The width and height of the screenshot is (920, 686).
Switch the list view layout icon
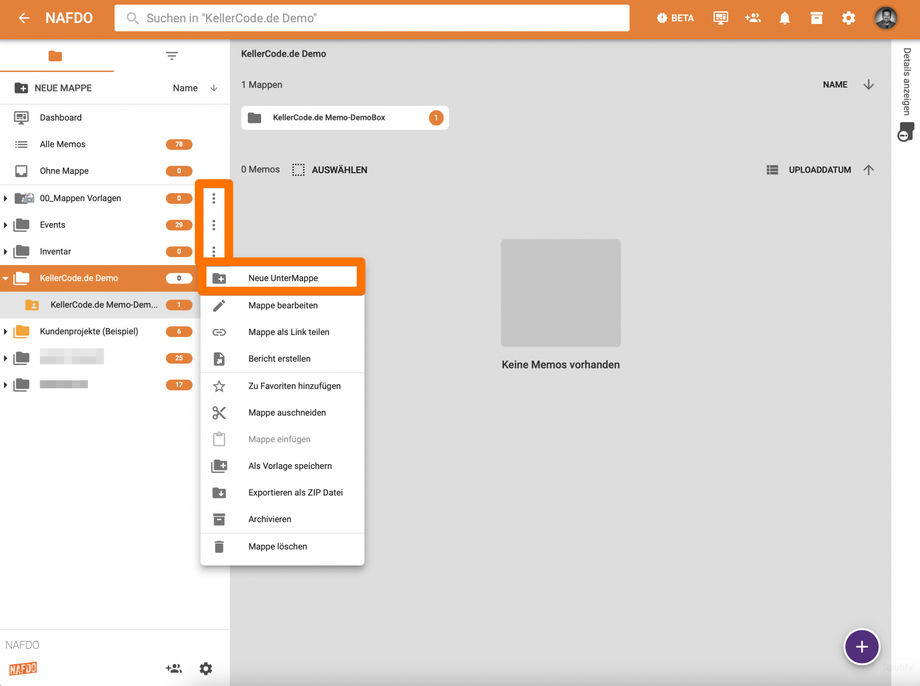[772, 170]
